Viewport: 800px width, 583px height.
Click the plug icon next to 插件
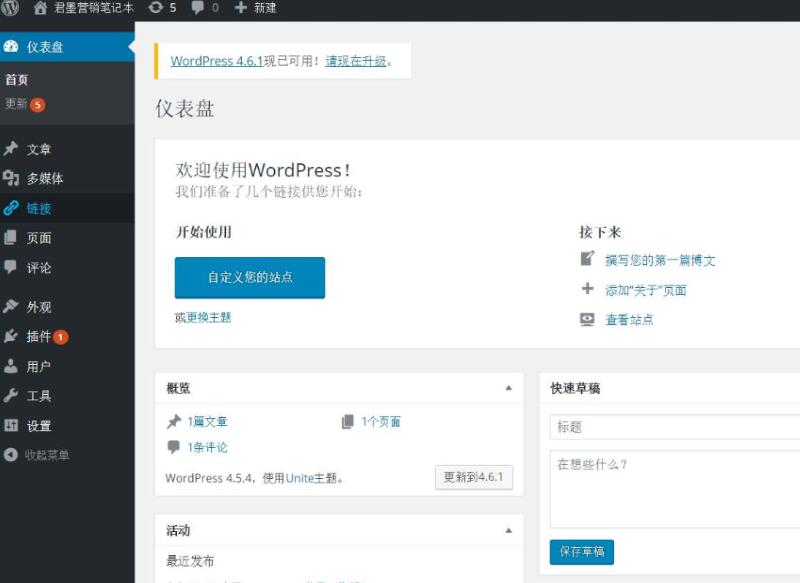[11, 336]
